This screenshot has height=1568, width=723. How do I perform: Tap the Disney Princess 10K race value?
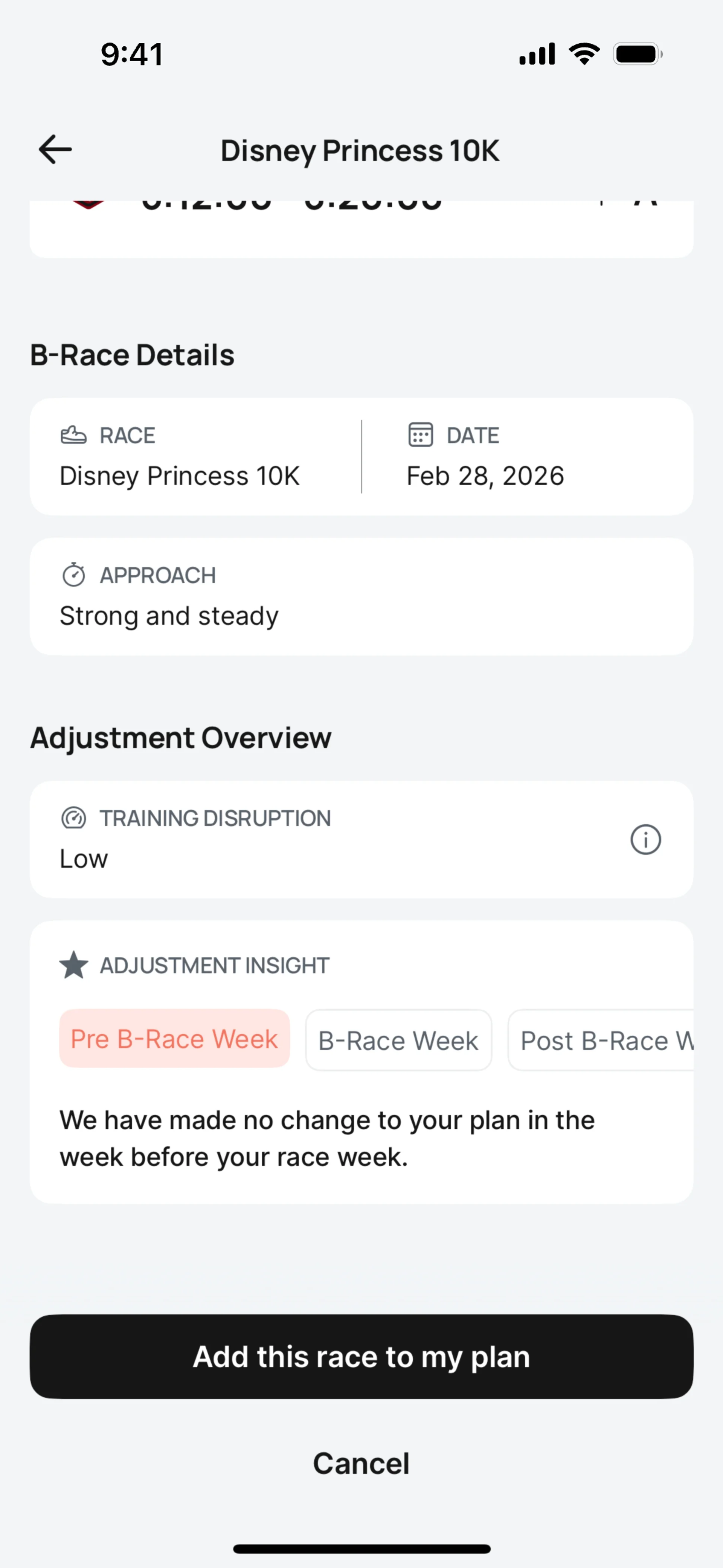pyautogui.click(x=180, y=476)
